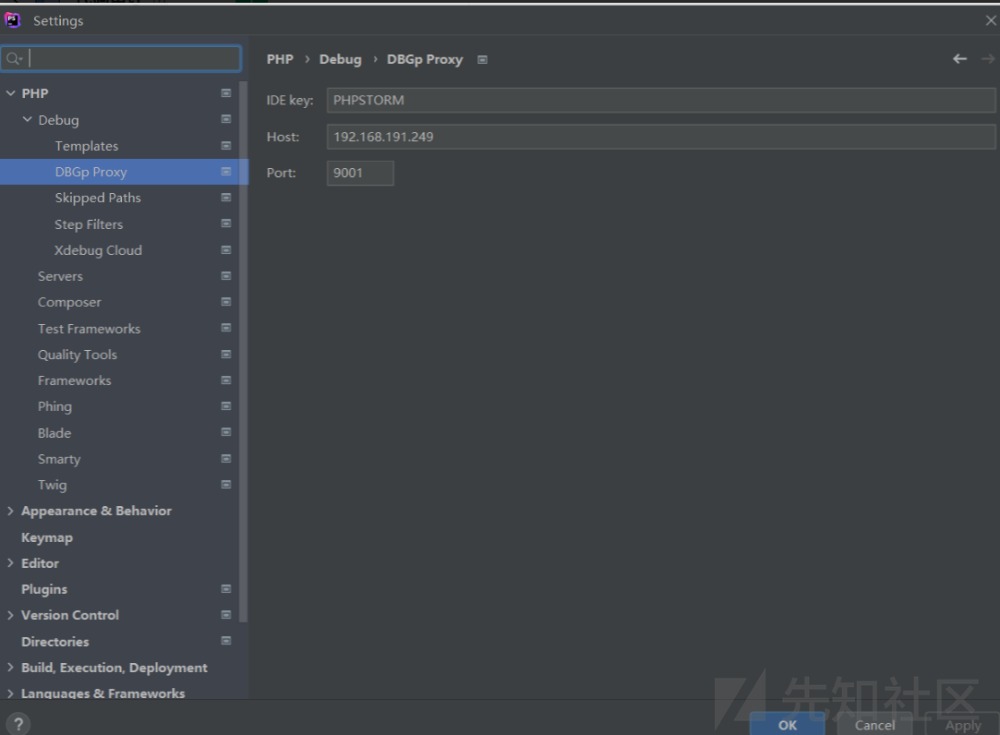Open the help question mark icon
The height and width of the screenshot is (735, 1000).
coord(17,724)
